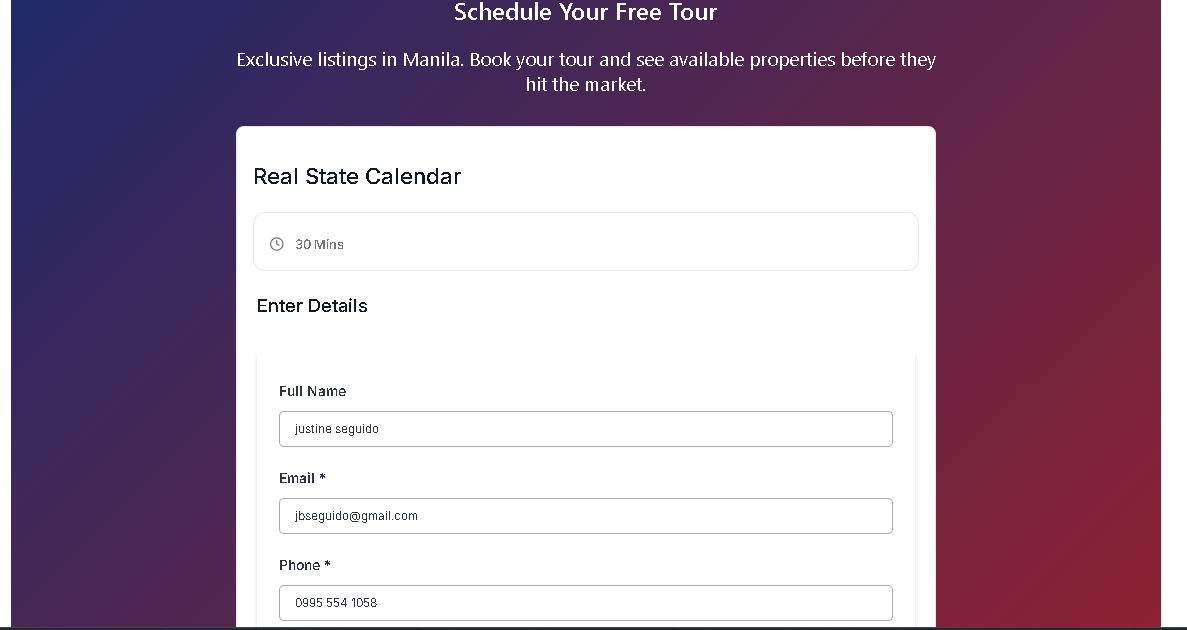
Task: Click the entered name 'justine seguido'
Action: pyautogui.click(x=337, y=429)
